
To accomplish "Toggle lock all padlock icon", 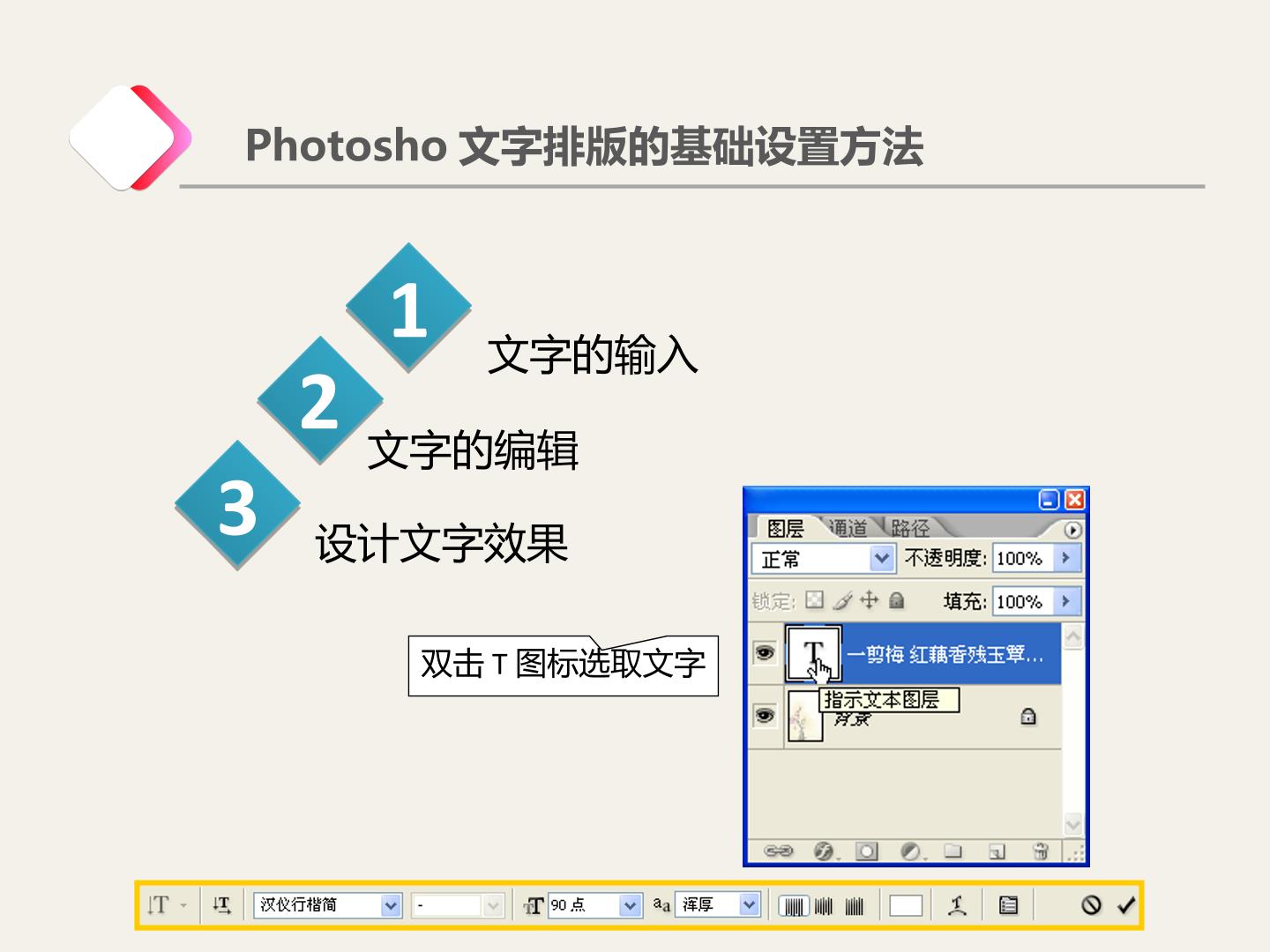I will (896, 600).
